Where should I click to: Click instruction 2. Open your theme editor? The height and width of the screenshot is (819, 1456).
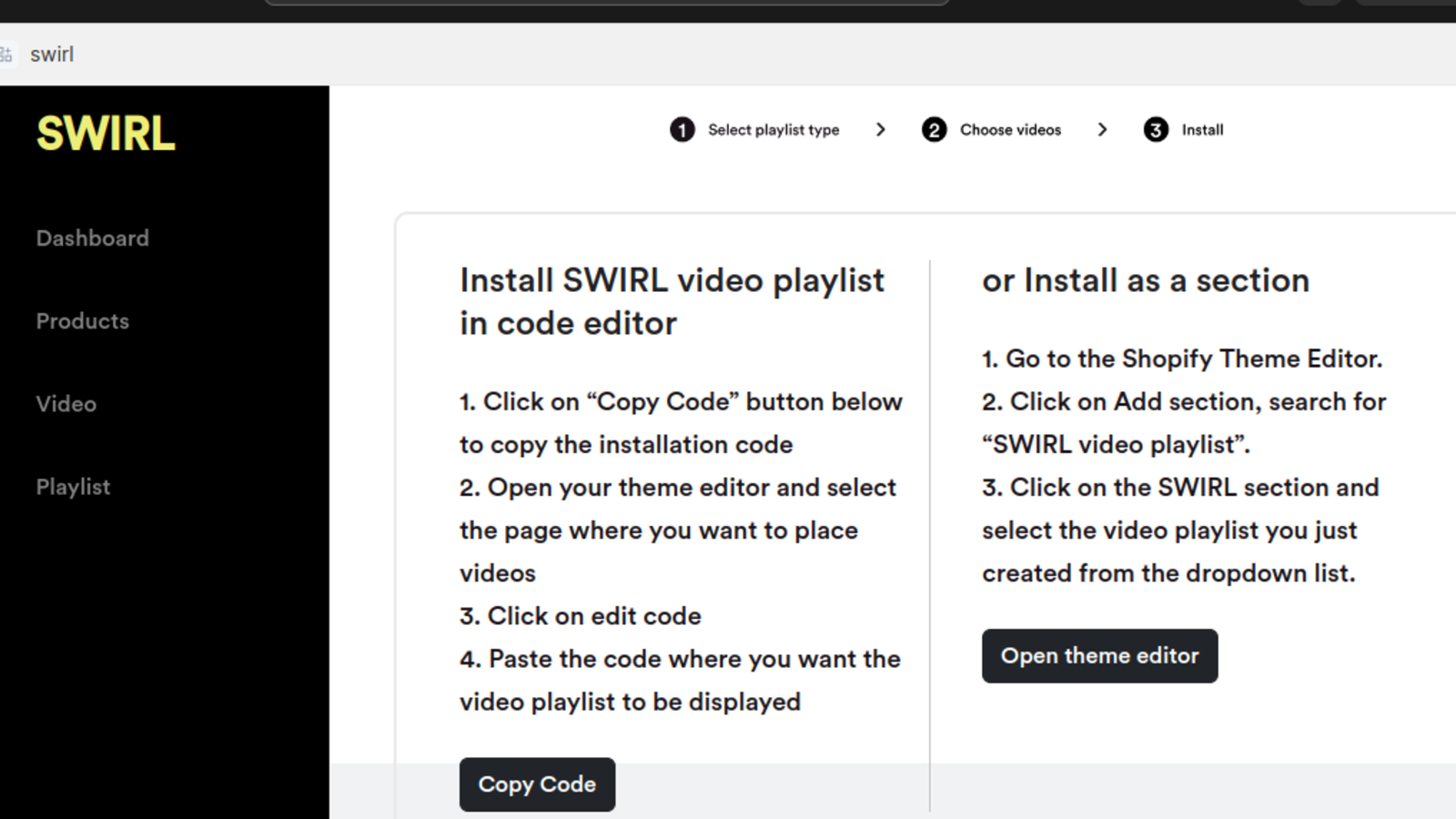coord(678,531)
